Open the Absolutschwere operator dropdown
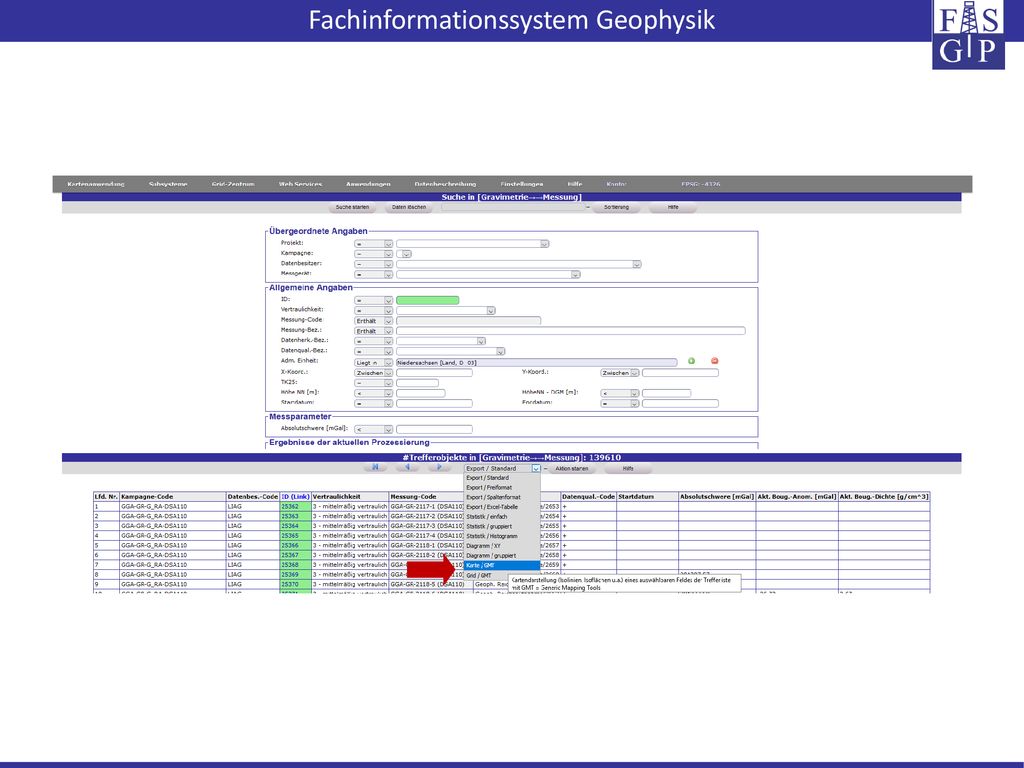The width and height of the screenshot is (1024, 768). point(374,429)
